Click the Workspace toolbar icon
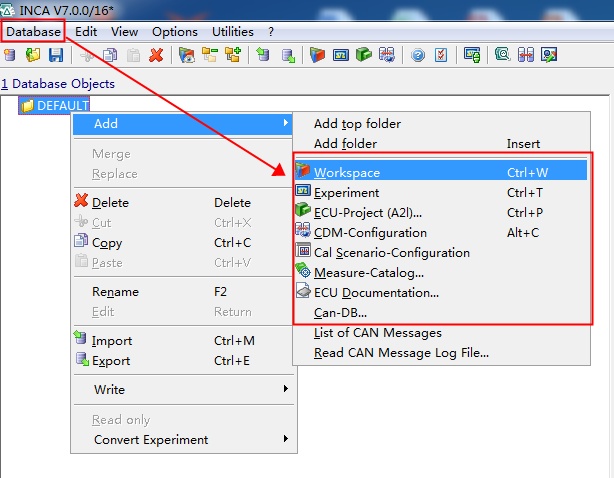The image size is (614, 478). pyautogui.click(x=317, y=55)
